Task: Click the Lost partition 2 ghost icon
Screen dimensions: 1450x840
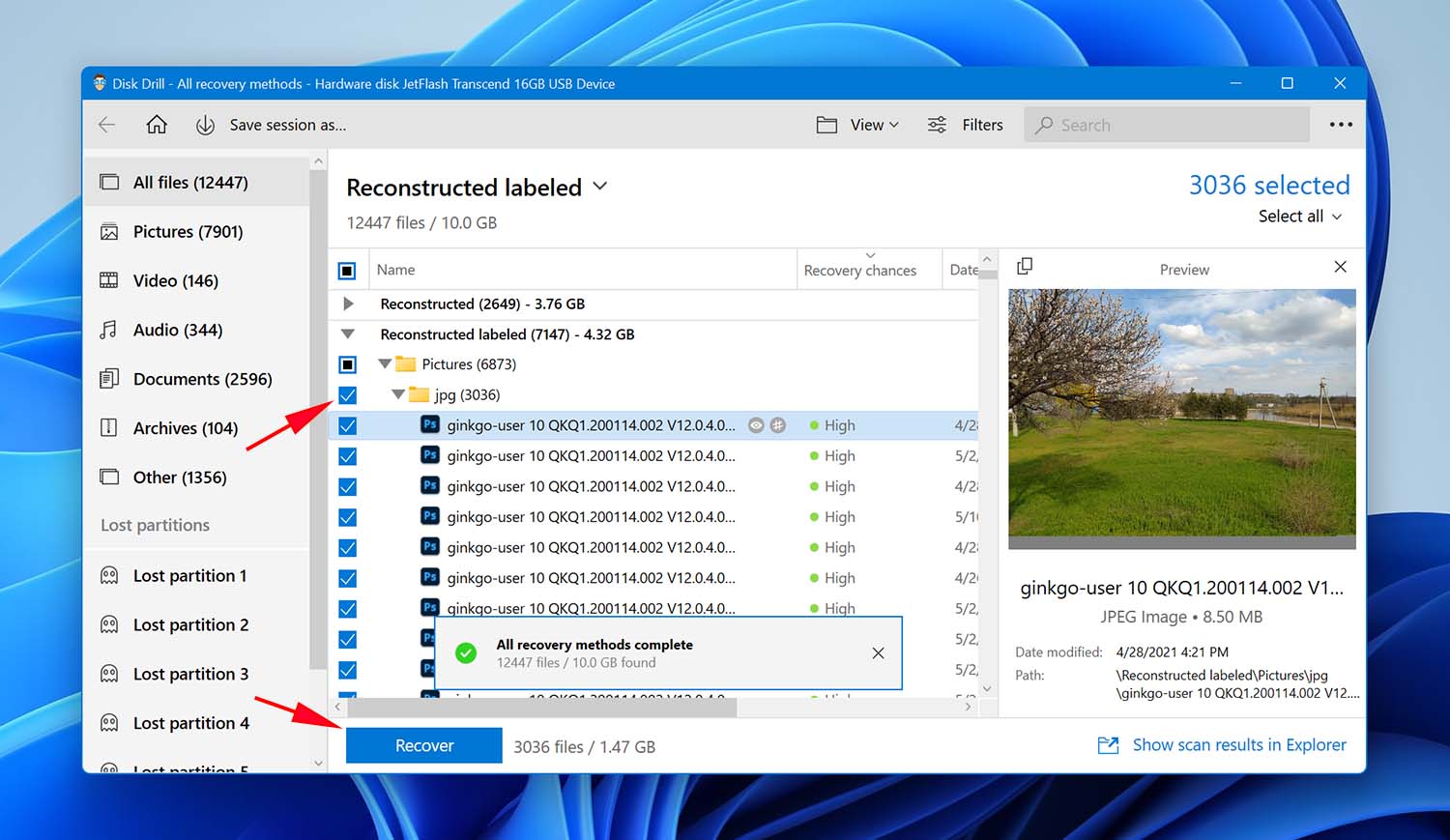Action: pyautogui.click(x=110, y=624)
